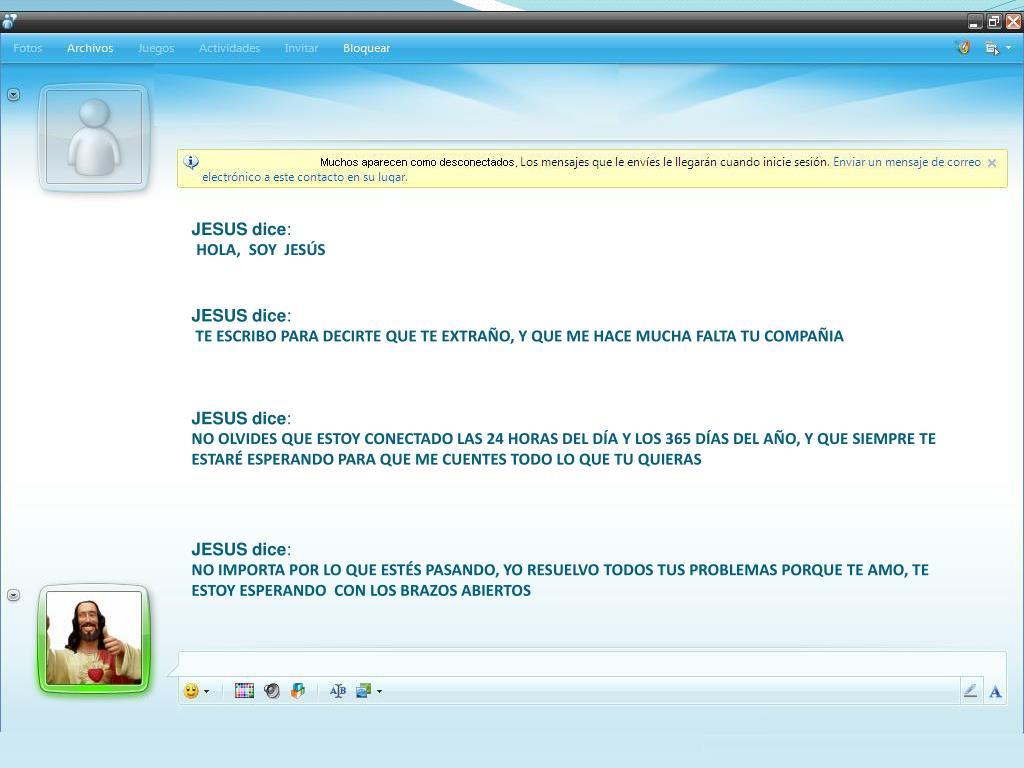Close the conversation window
Screen dimensions: 1024x768
[x=1014, y=22]
